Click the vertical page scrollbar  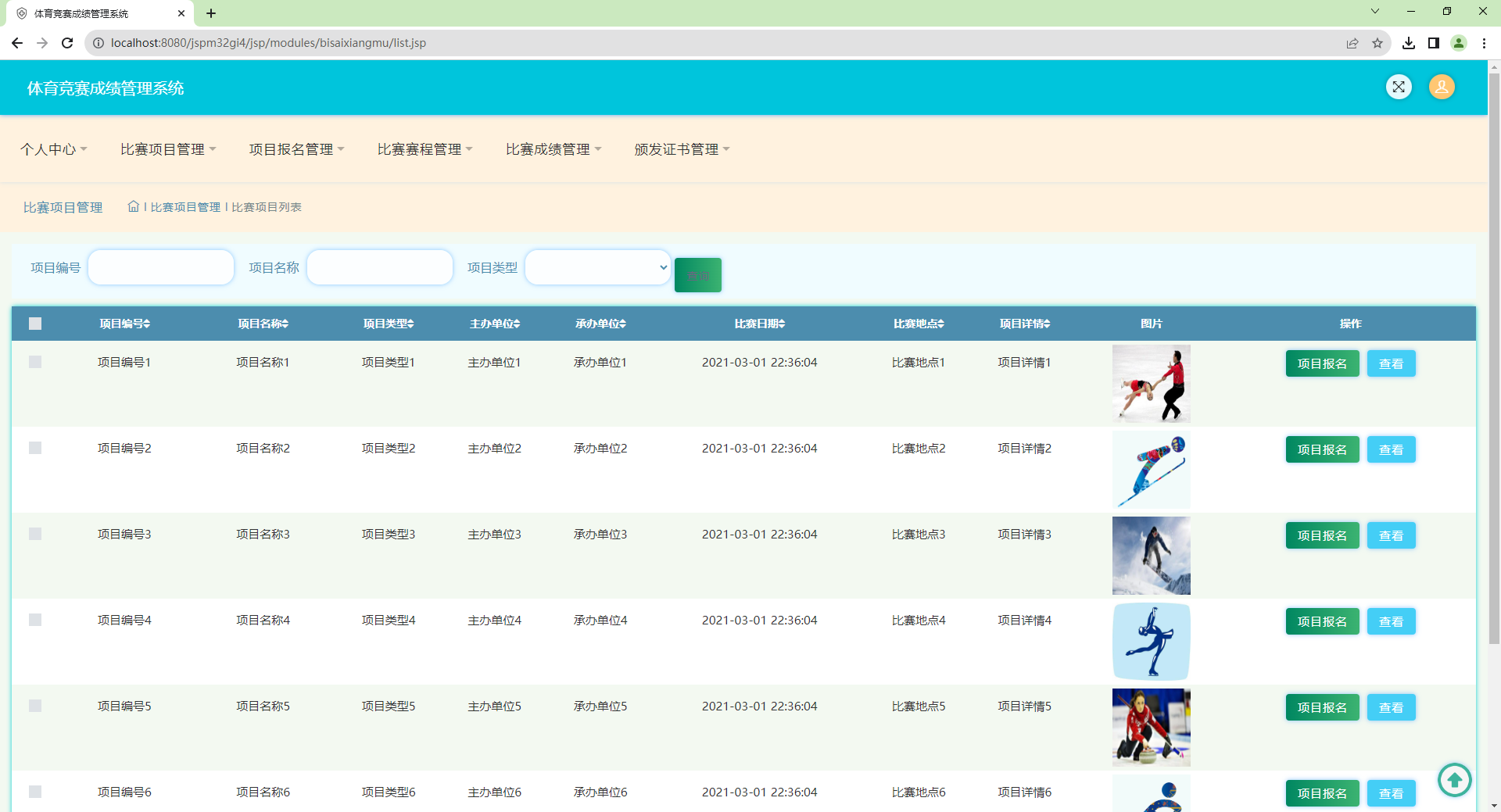1494,359
